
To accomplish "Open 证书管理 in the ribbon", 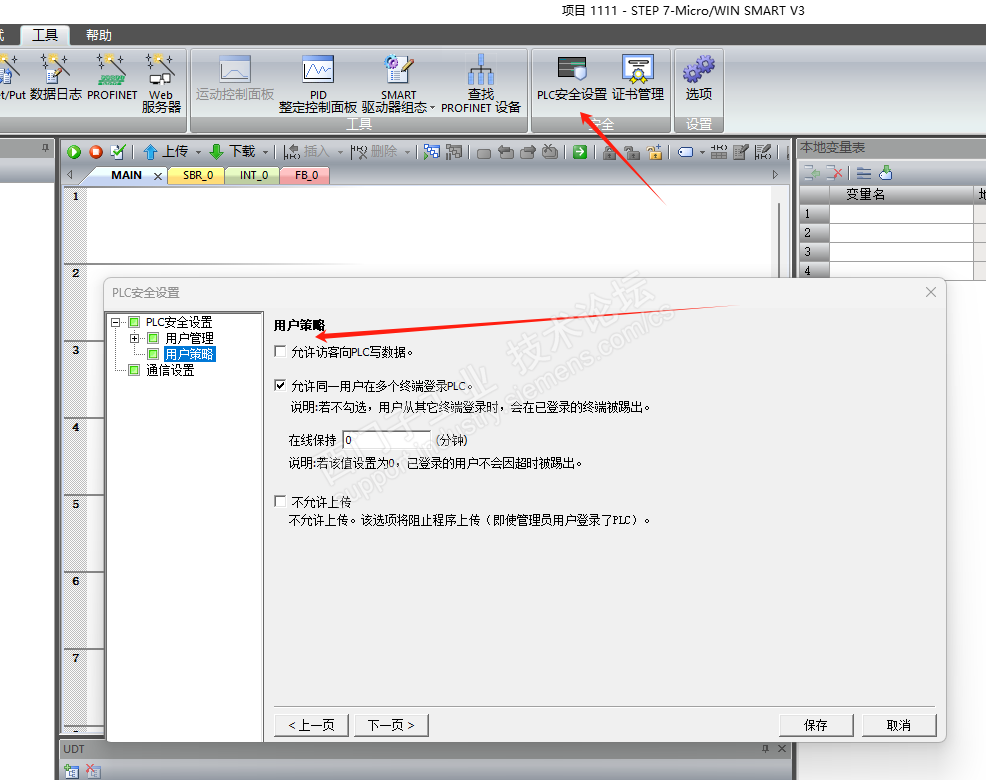I will click(x=638, y=78).
